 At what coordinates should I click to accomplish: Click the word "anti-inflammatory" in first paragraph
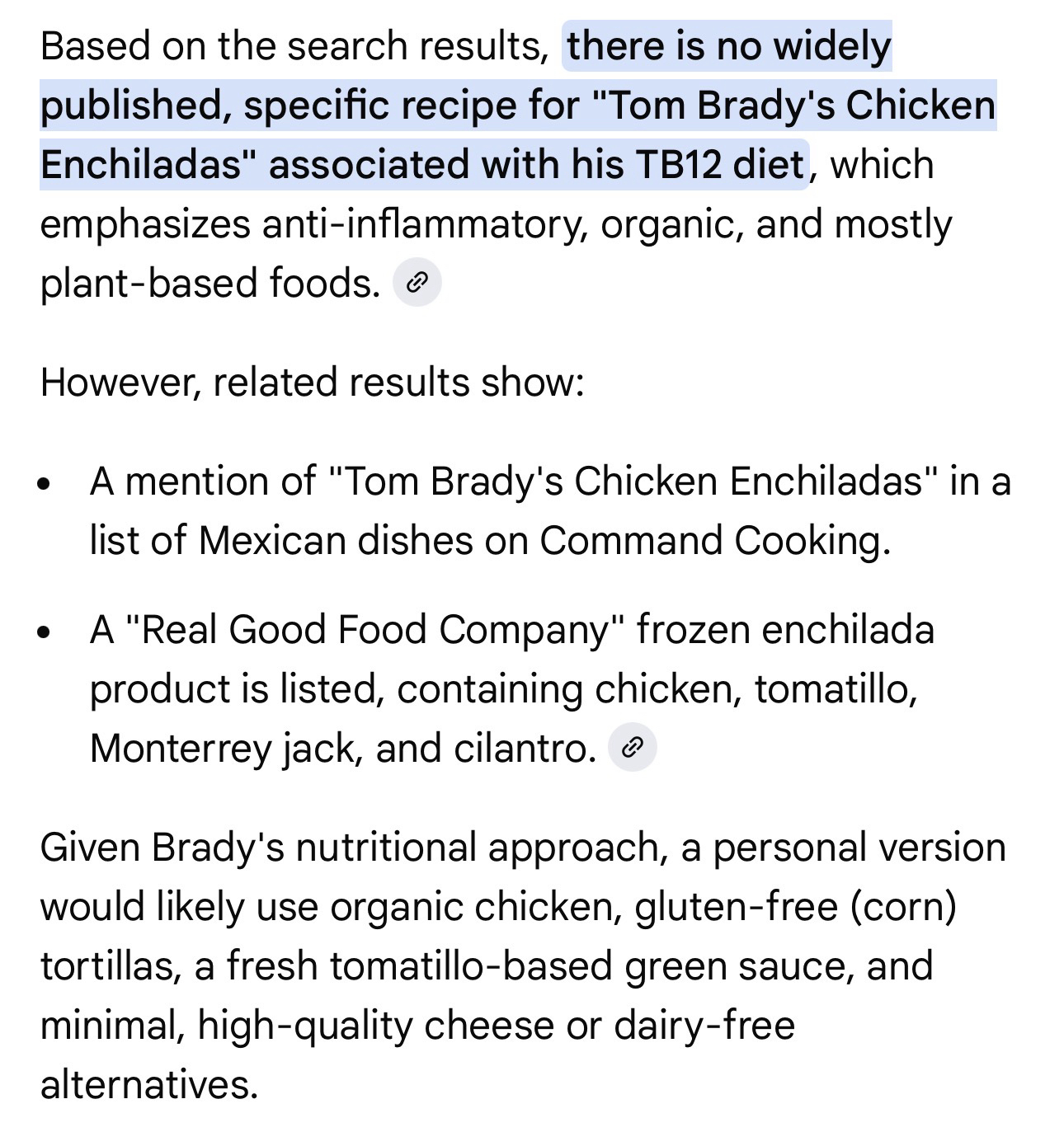tap(421, 224)
